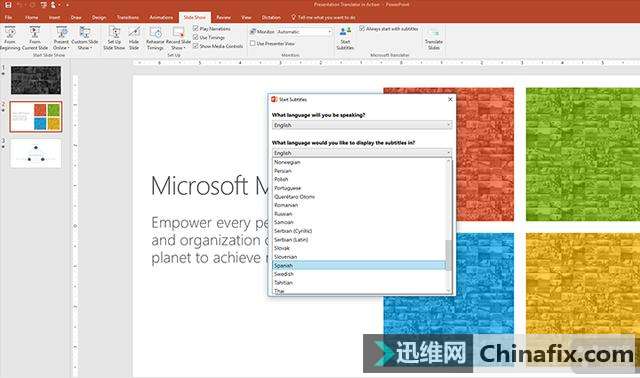Open the Monitor Automatic dropdown
The width and height of the screenshot is (640, 378).
tap(304, 31)
